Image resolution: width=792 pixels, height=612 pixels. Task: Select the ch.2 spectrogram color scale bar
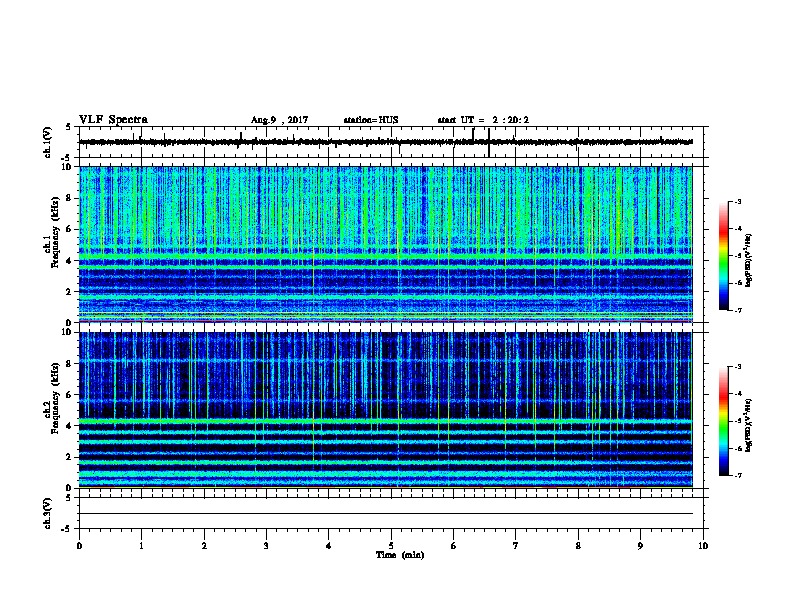pos(724,421)
